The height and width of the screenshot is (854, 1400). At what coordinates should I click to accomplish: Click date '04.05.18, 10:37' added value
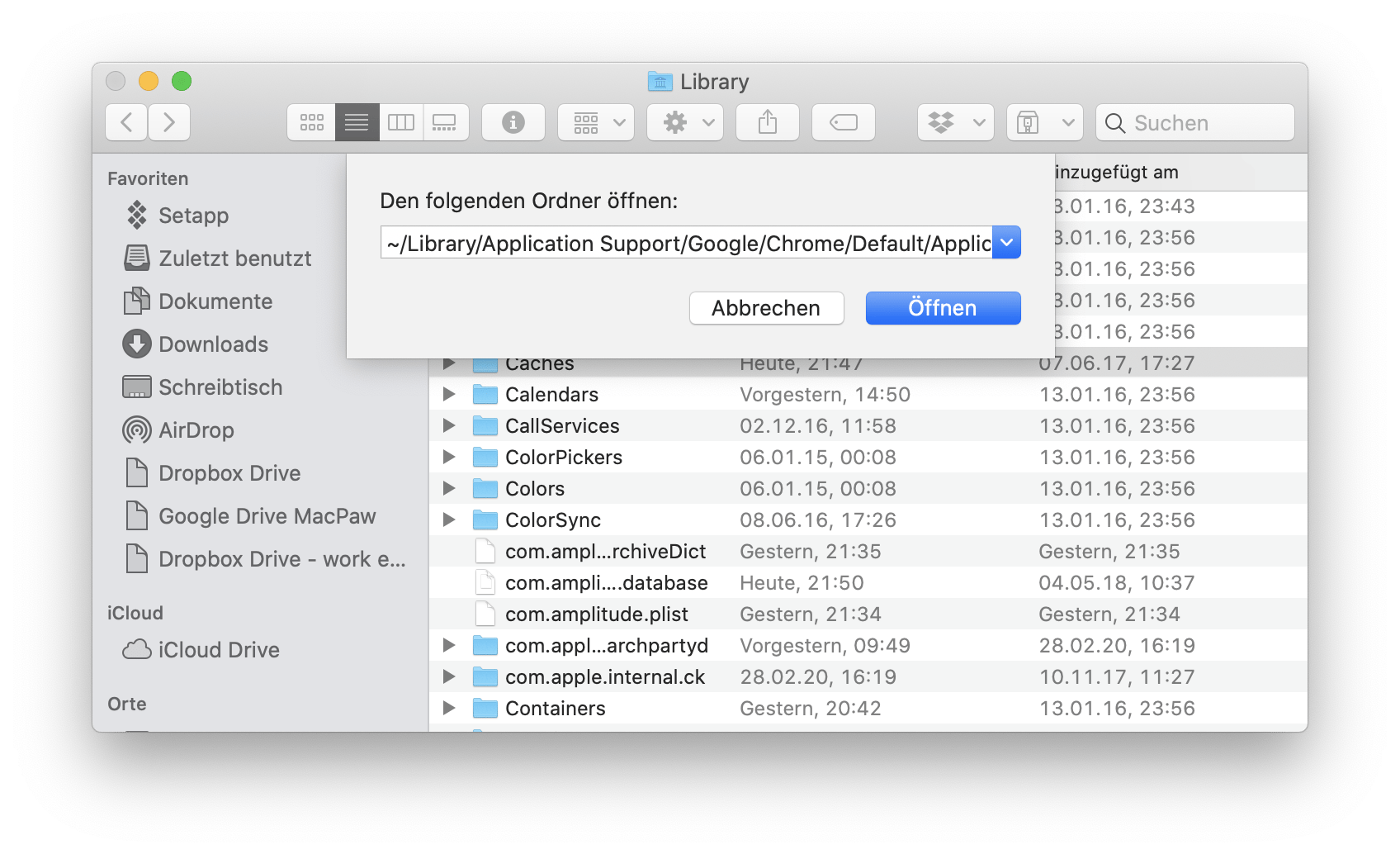tap(1116, 583)
